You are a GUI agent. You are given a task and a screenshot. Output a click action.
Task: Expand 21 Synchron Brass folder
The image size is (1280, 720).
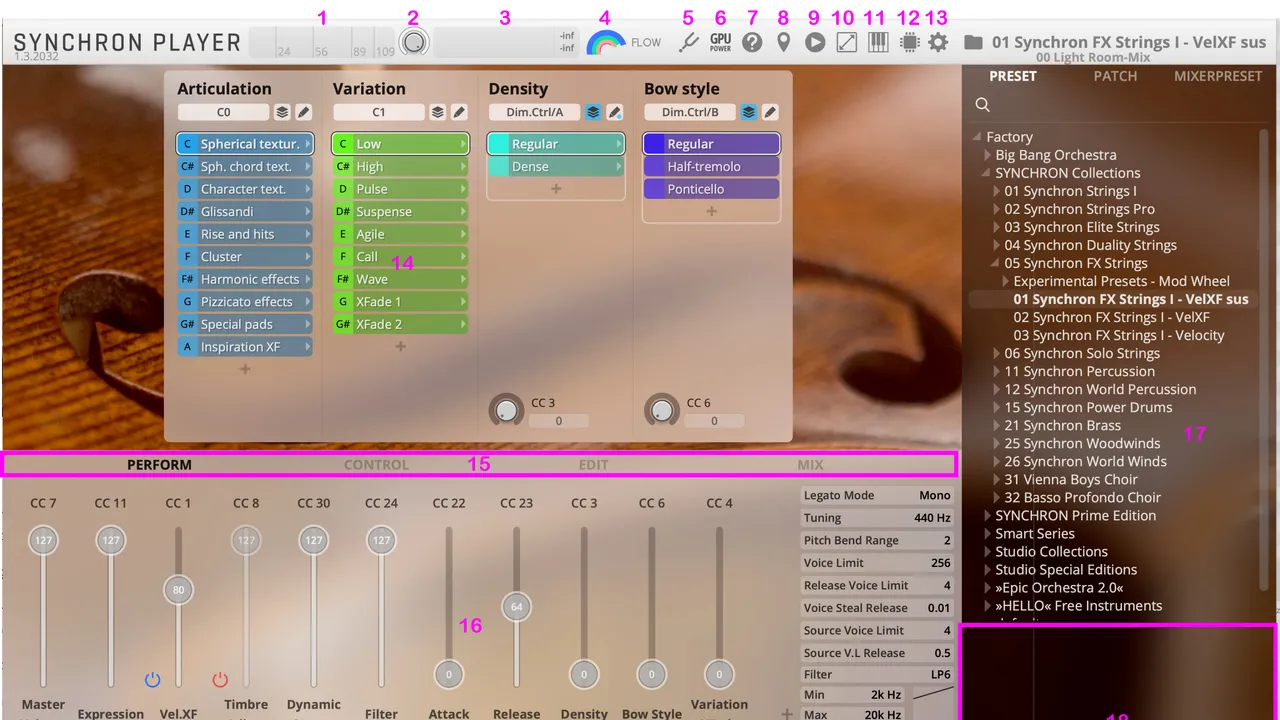point(997,425)
